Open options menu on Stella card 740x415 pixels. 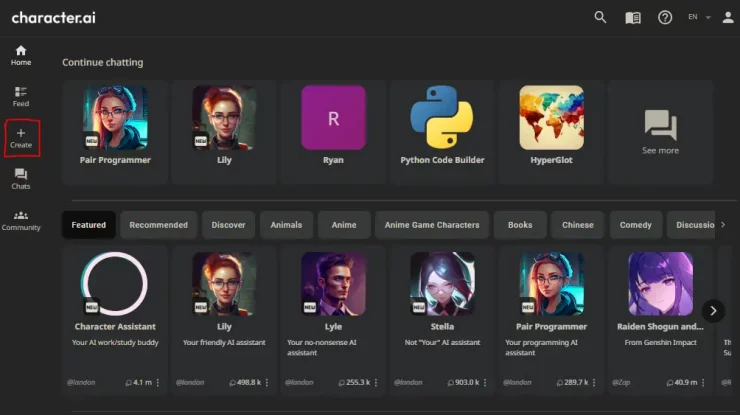pyautogui.click(x=485, y=382)
